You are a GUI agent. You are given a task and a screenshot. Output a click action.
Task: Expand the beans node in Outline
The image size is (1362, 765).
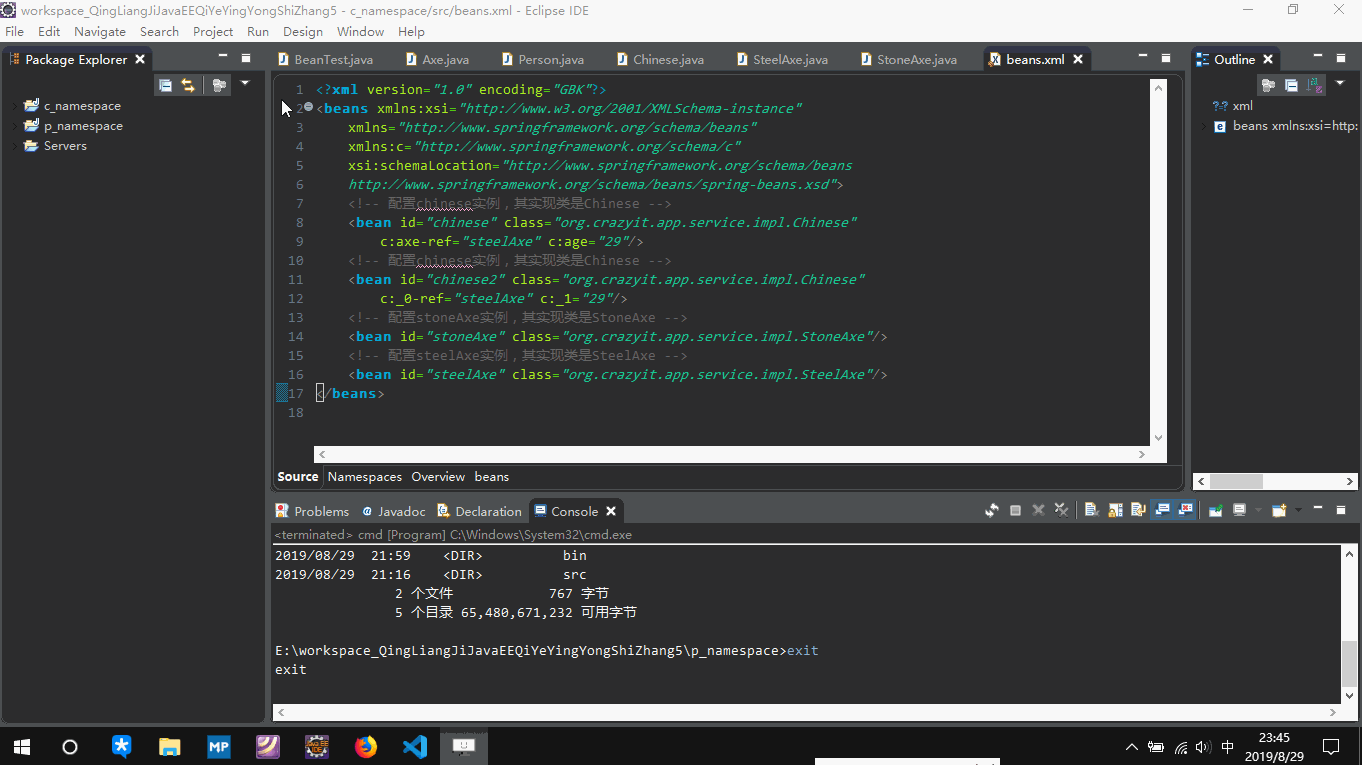coord(1203,126)
